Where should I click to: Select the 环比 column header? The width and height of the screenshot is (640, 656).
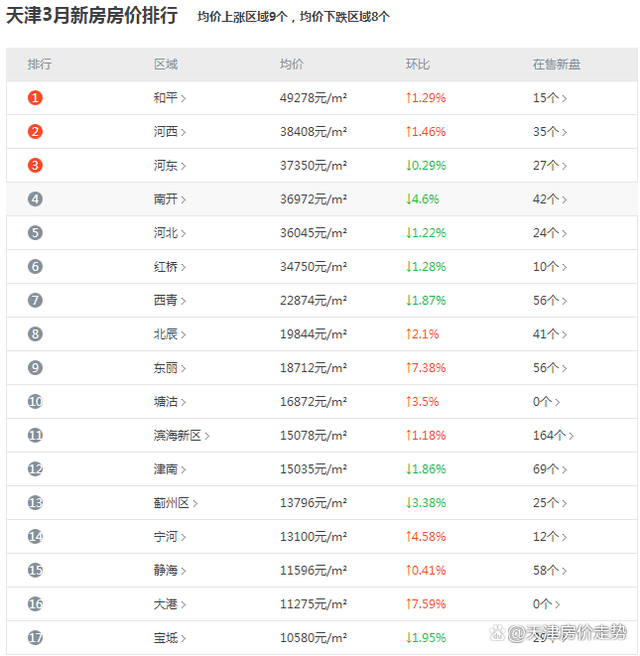(417, 64)
